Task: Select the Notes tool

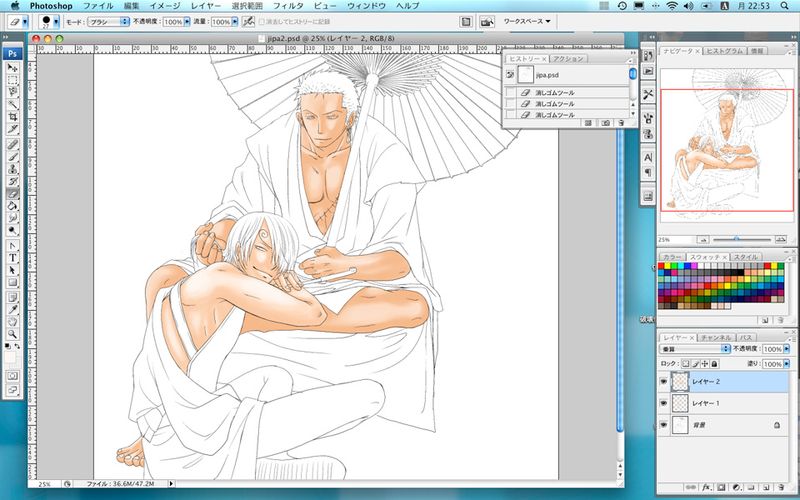Action: pos(12,297)
